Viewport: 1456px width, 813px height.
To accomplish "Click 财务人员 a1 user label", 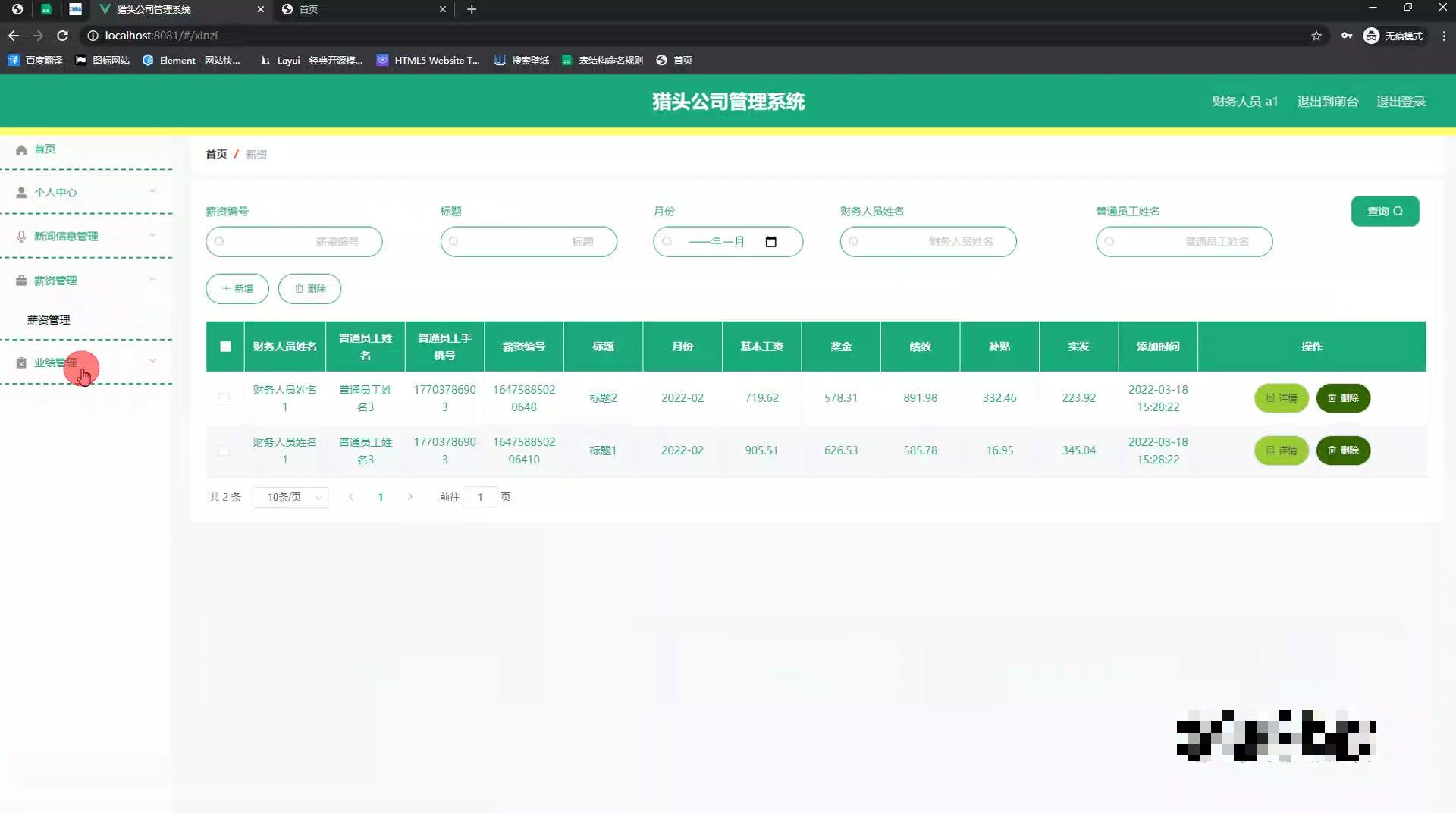I will 1244,102.
